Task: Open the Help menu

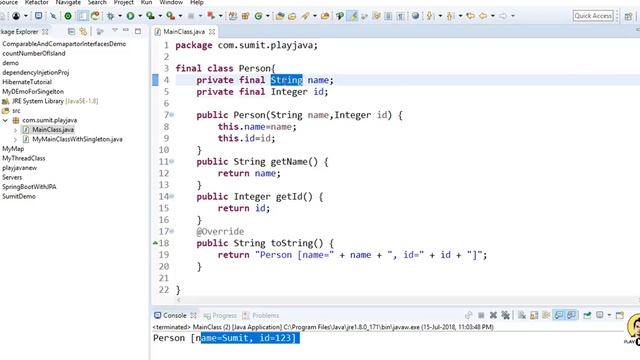Action: pos(197,2)
